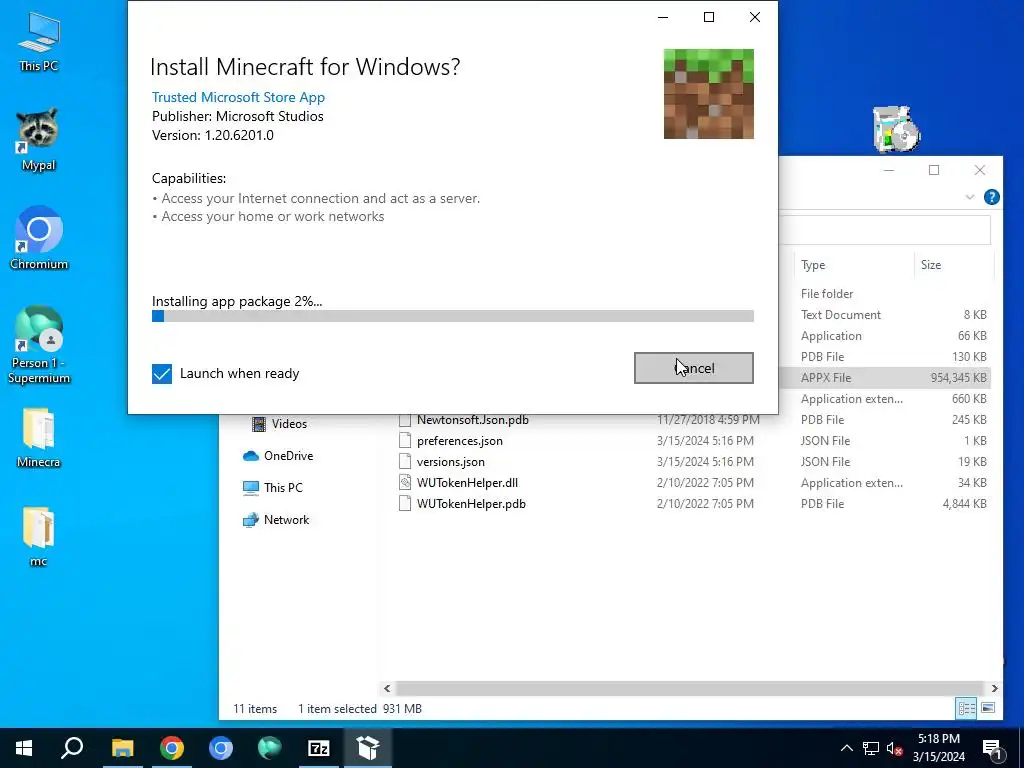Click the 66 KB Application row
This screenshot has width=1024, height=768.
(886, 336)
